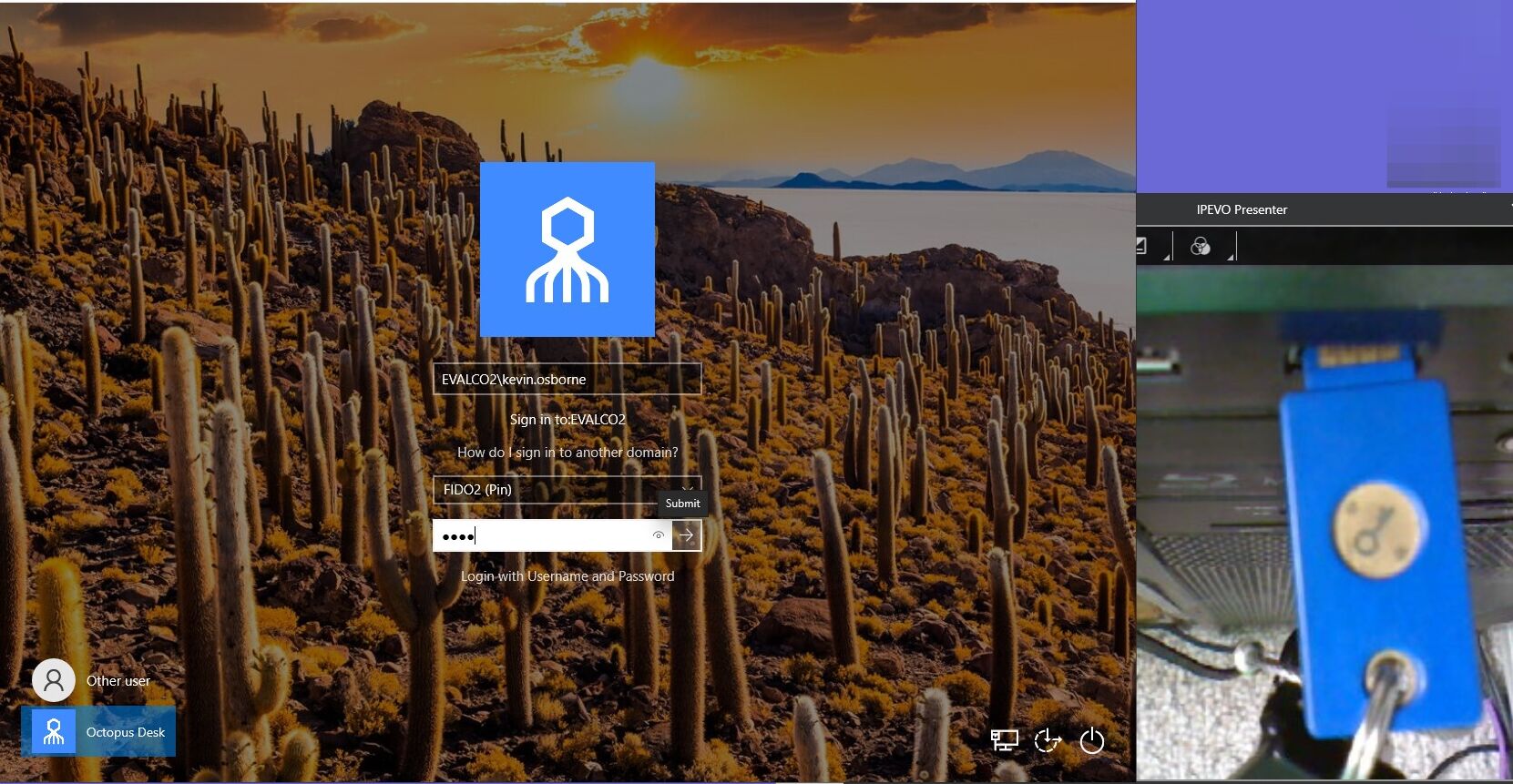Click the IPEVO Presenter window title

1242,209
